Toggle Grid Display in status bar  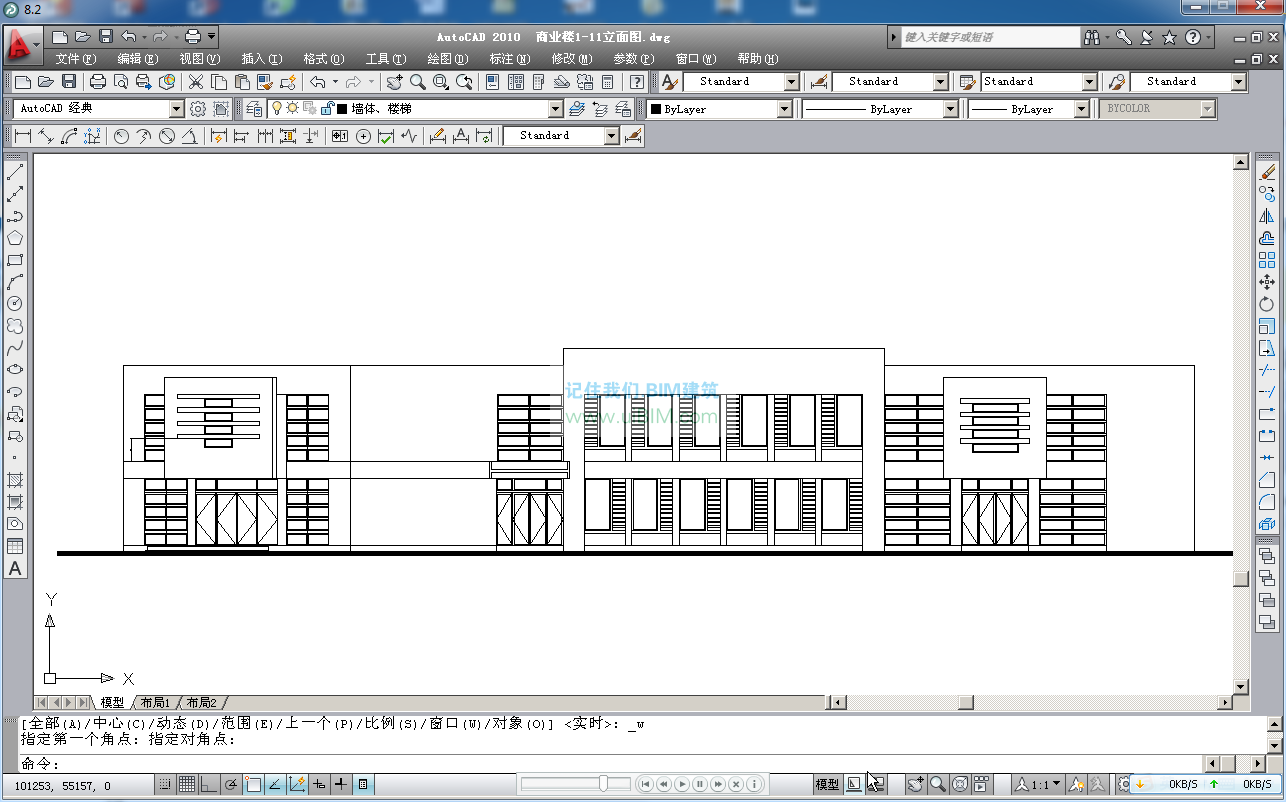tap(187, 785)
